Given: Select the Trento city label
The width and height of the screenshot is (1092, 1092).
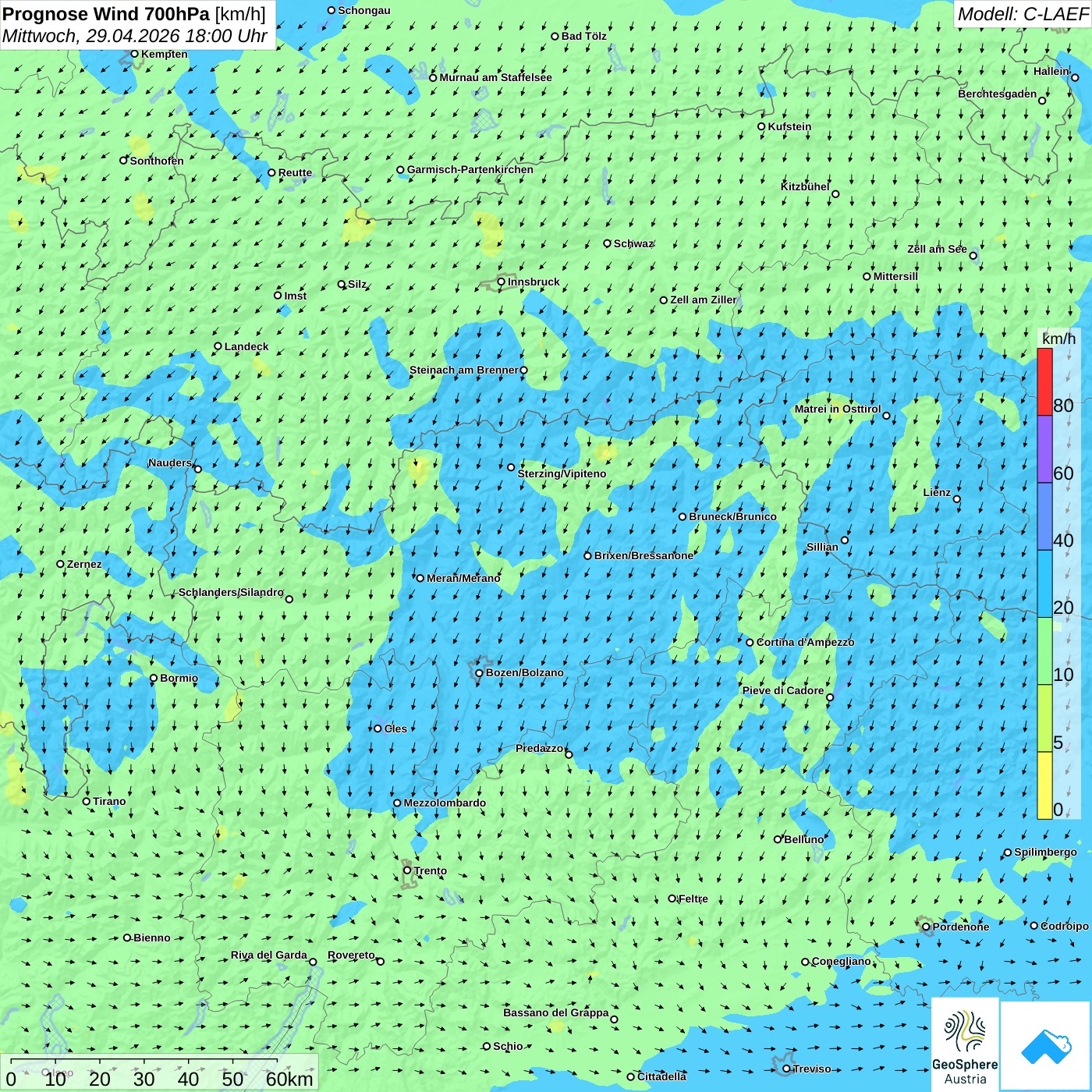Looking at the screenshot, I should pos(430,870).
